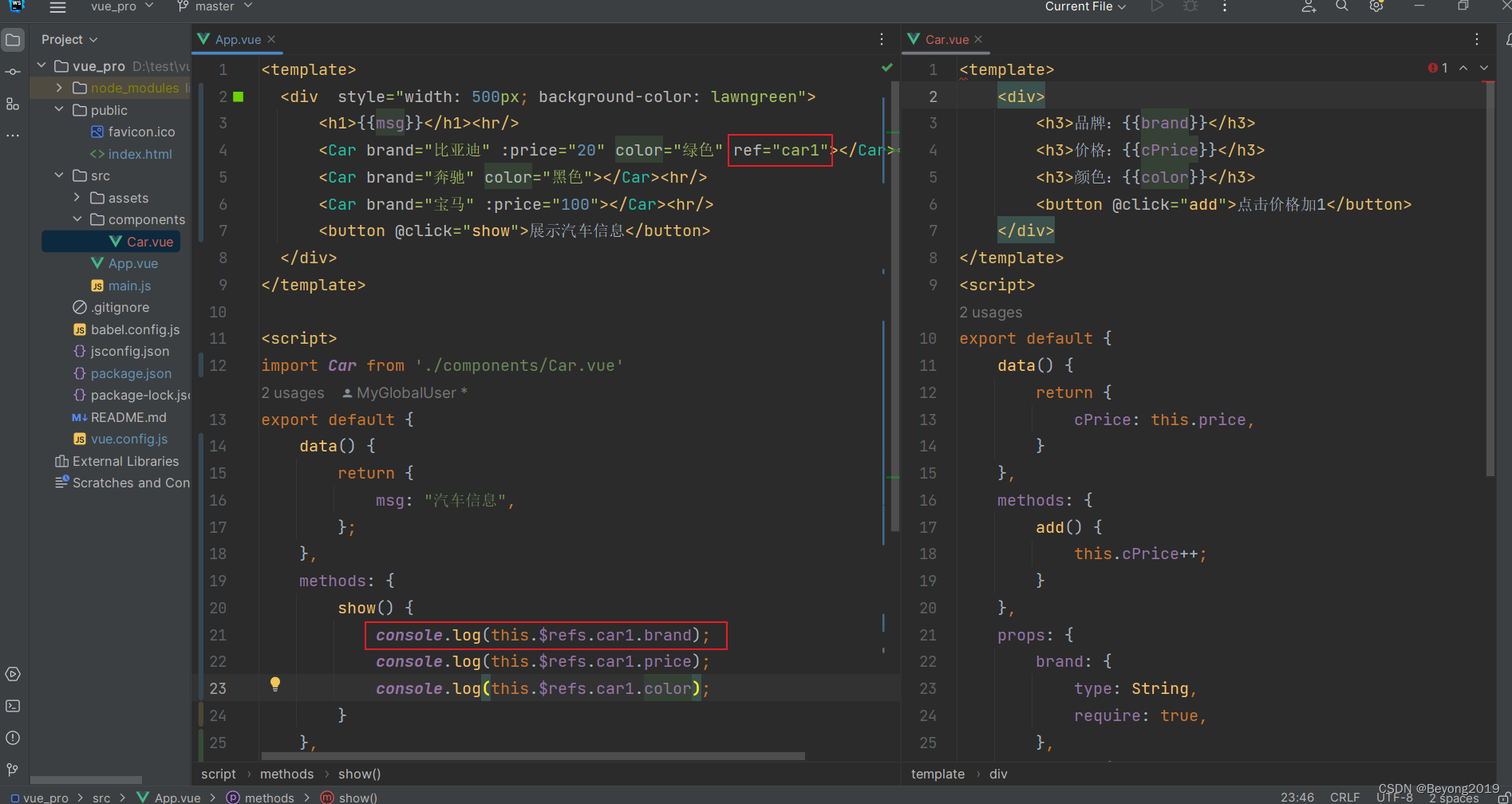This screenshot has height=804, width=1512.
Task: Click the '2 usages' hint in App.vue
Action: 293,392
